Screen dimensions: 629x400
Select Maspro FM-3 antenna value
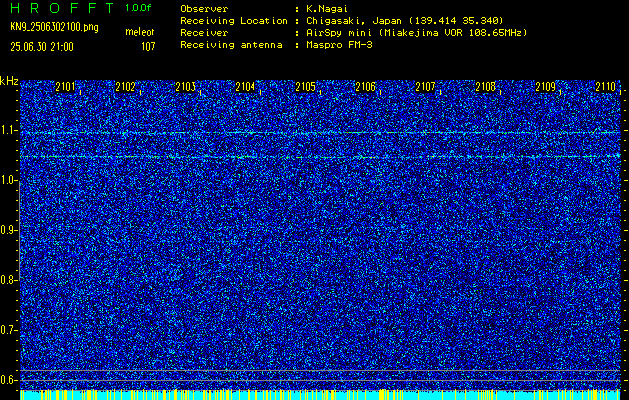tap(339, 45)
